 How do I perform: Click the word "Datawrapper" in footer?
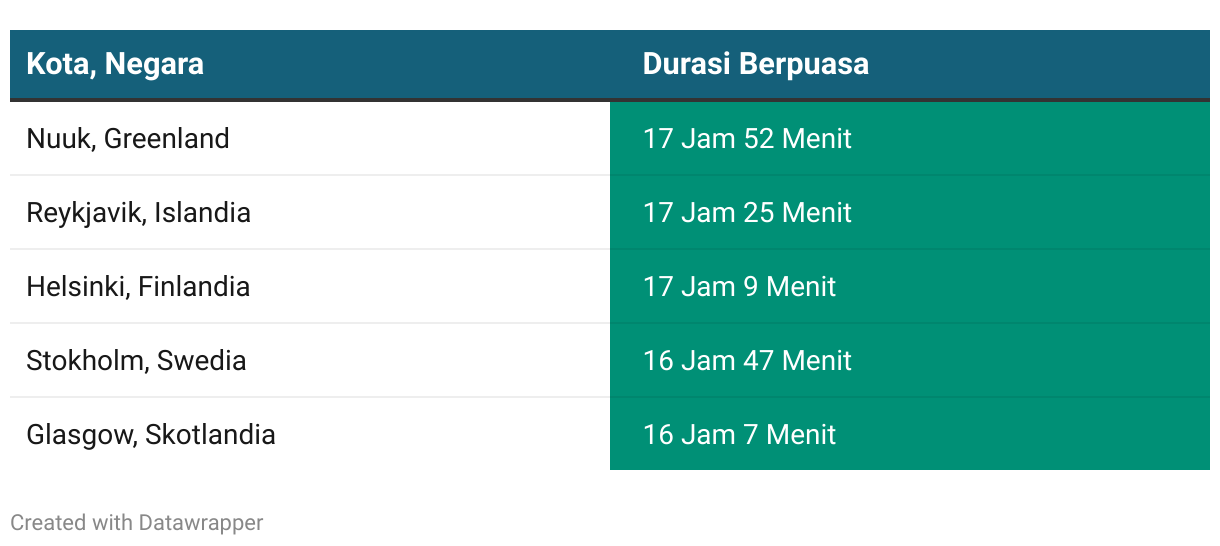[x=201, y=522]
